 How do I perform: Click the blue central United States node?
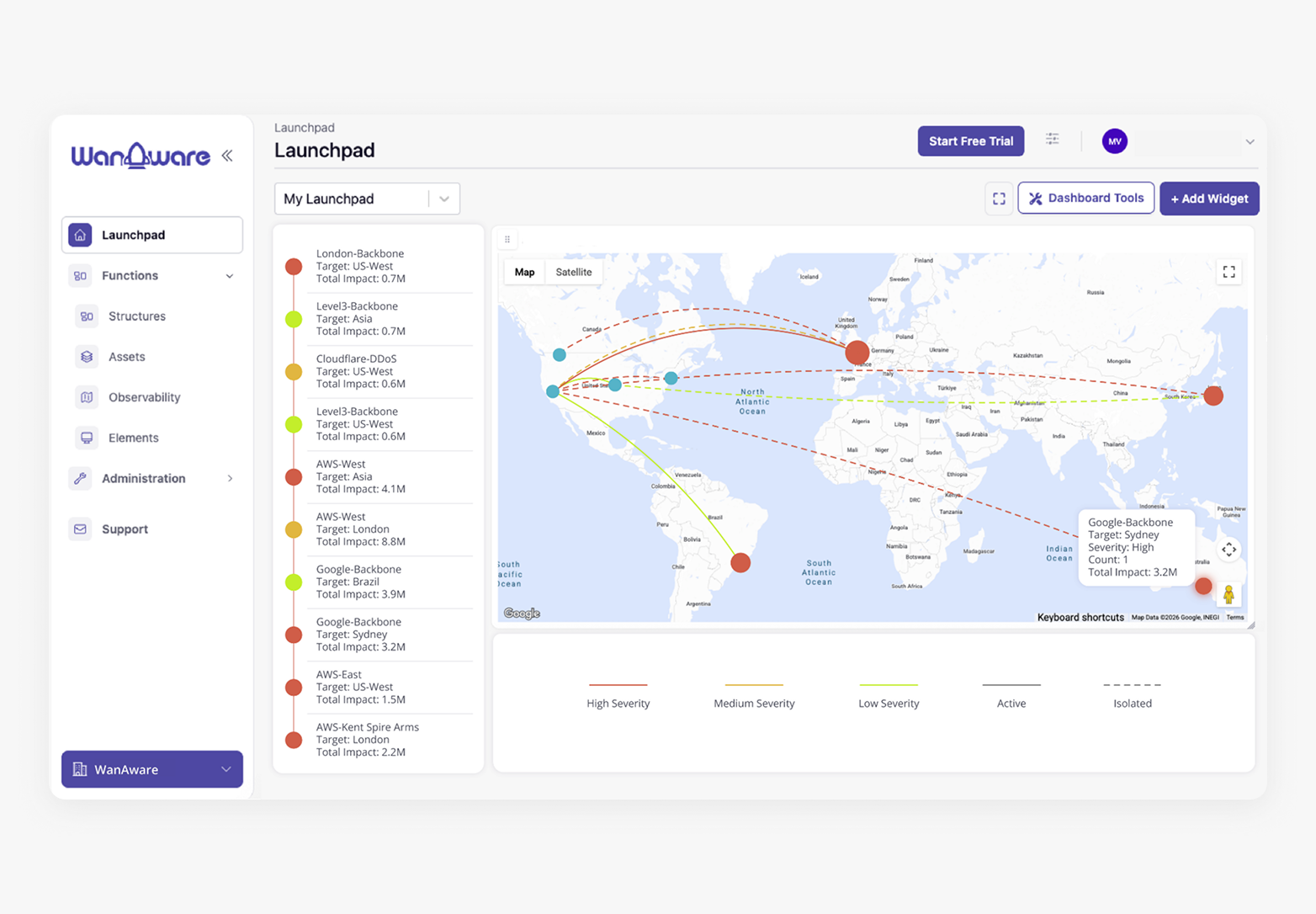pos(615,385)
